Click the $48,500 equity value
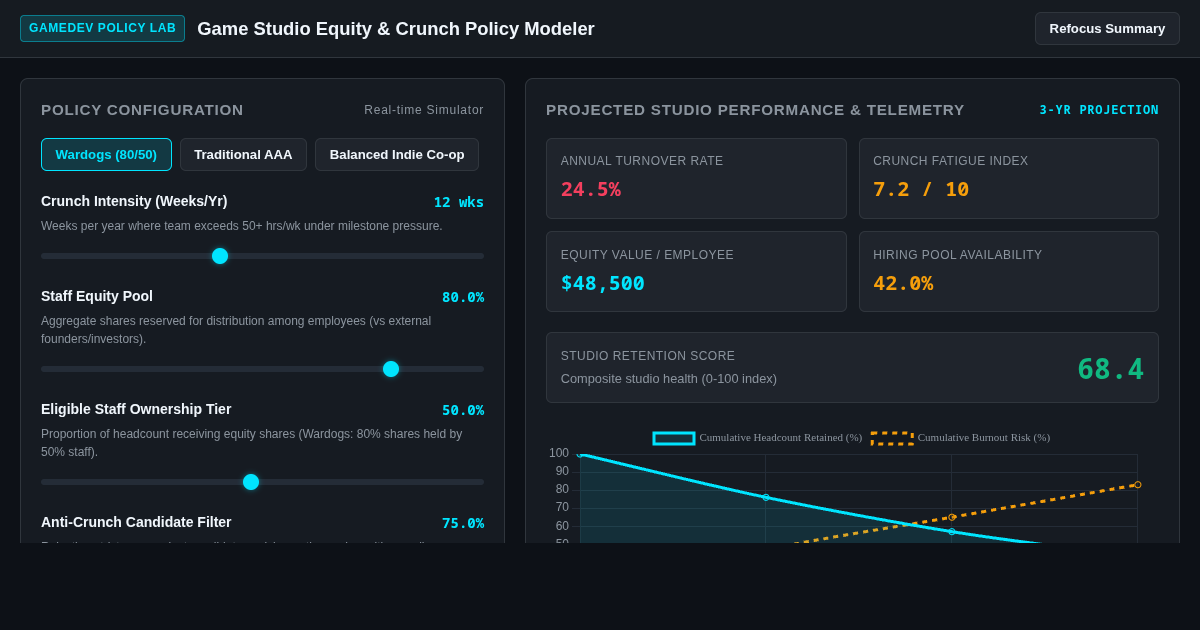 point(603,283)
